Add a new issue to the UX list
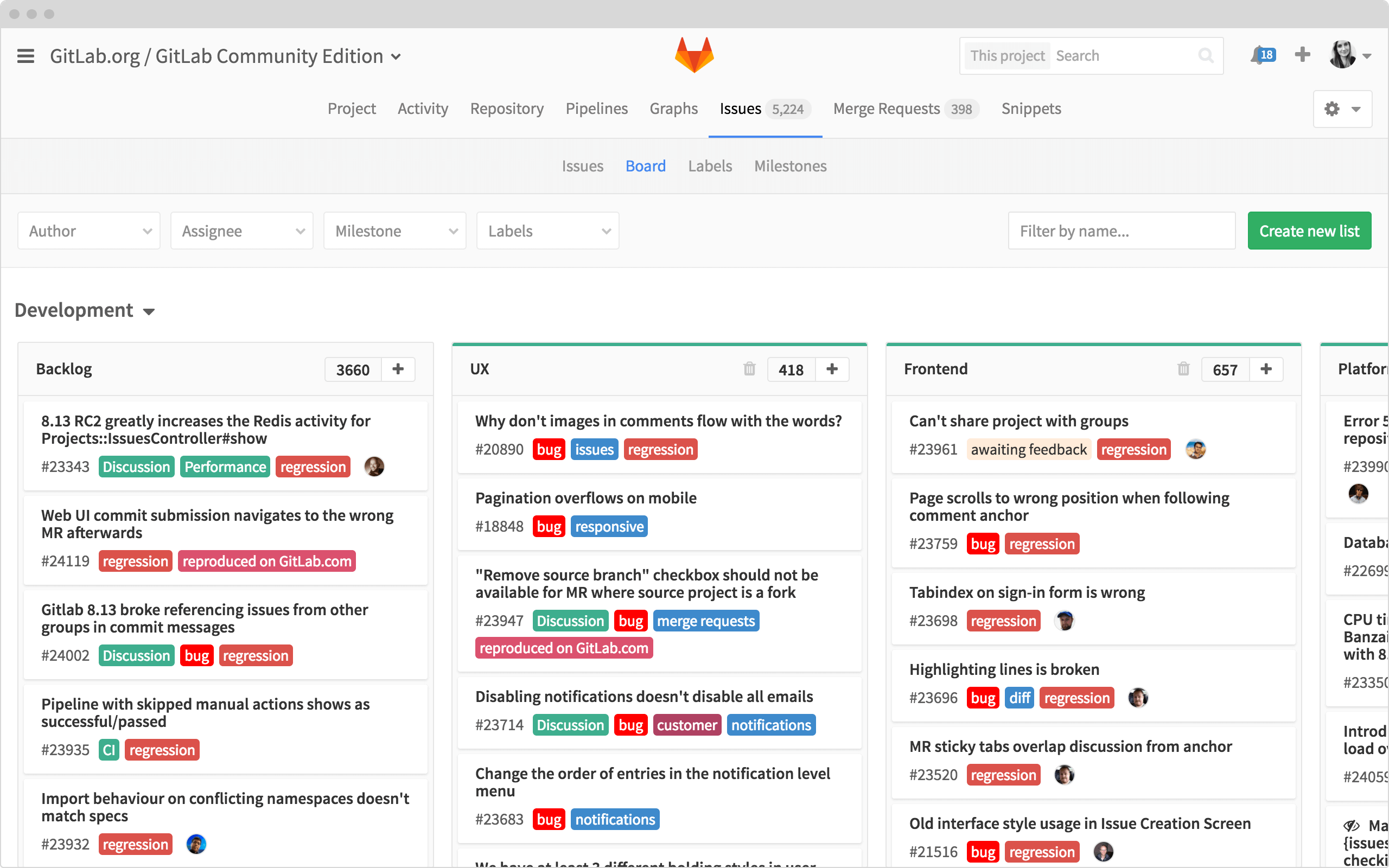Screen dimensions: 1389x868 tap(832, 369)
